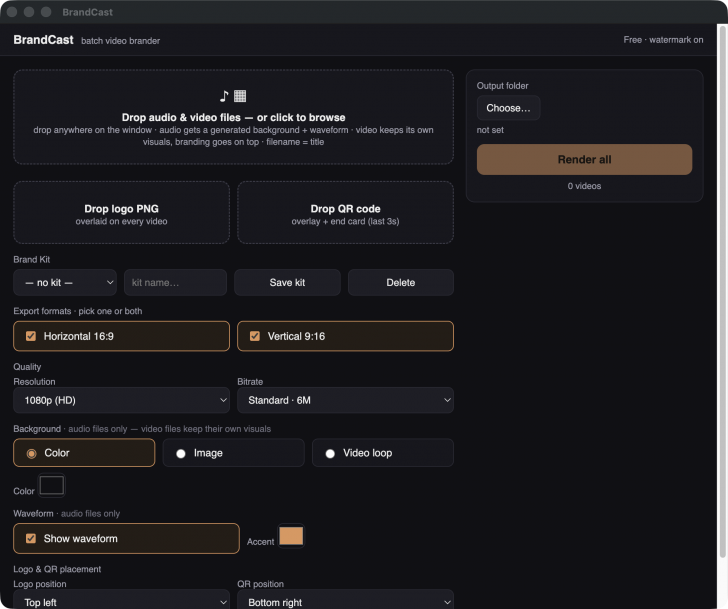Click Choose… for the output folder

coord(508,108)
